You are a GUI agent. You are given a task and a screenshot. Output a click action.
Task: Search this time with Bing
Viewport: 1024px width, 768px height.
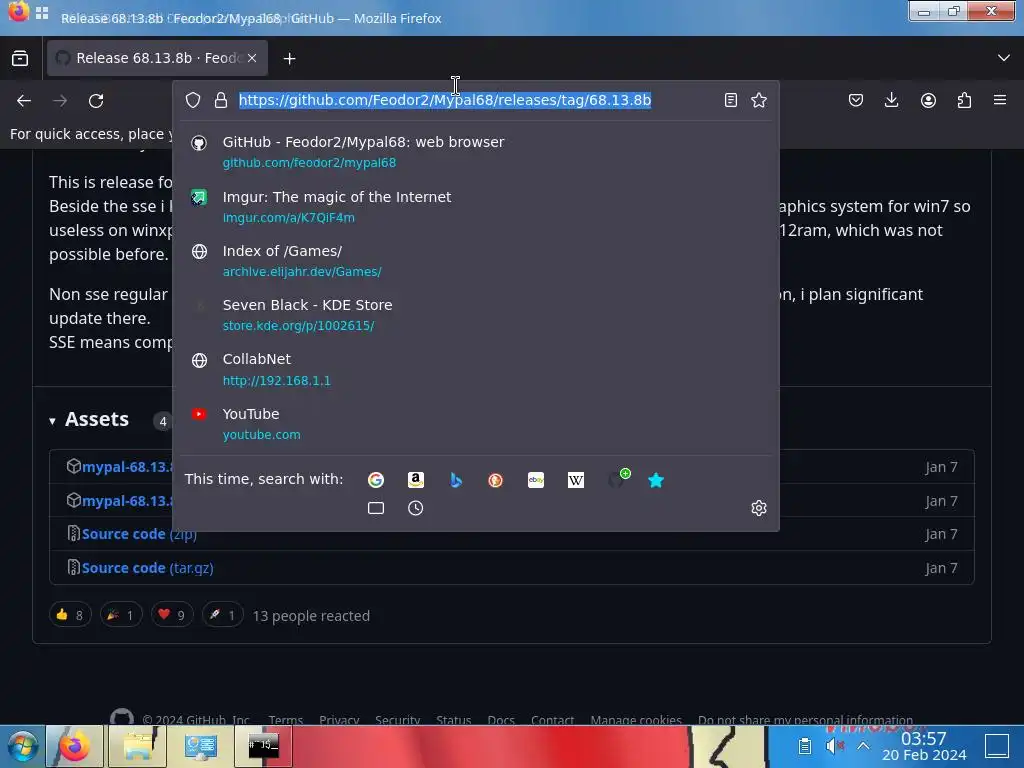pos(456,480)
